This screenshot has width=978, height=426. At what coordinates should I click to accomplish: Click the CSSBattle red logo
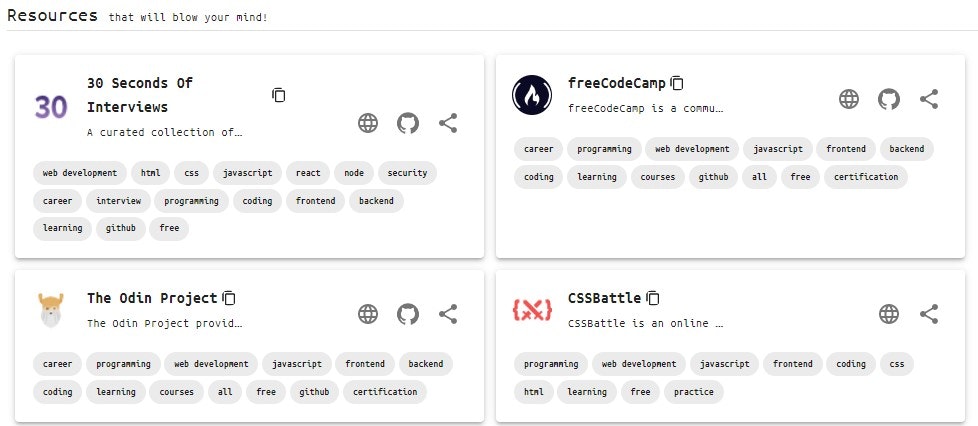point(532,310)
